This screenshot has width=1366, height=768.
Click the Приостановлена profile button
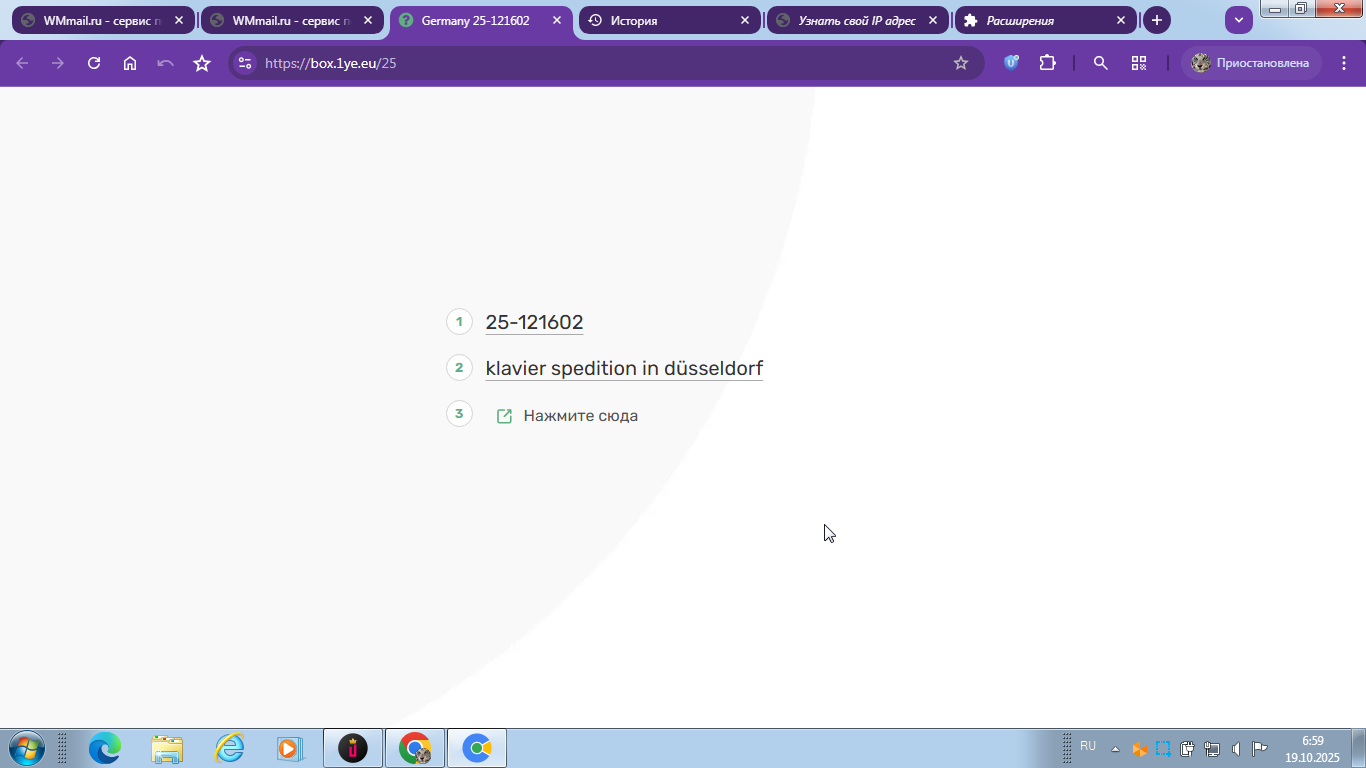(1251, 63)
